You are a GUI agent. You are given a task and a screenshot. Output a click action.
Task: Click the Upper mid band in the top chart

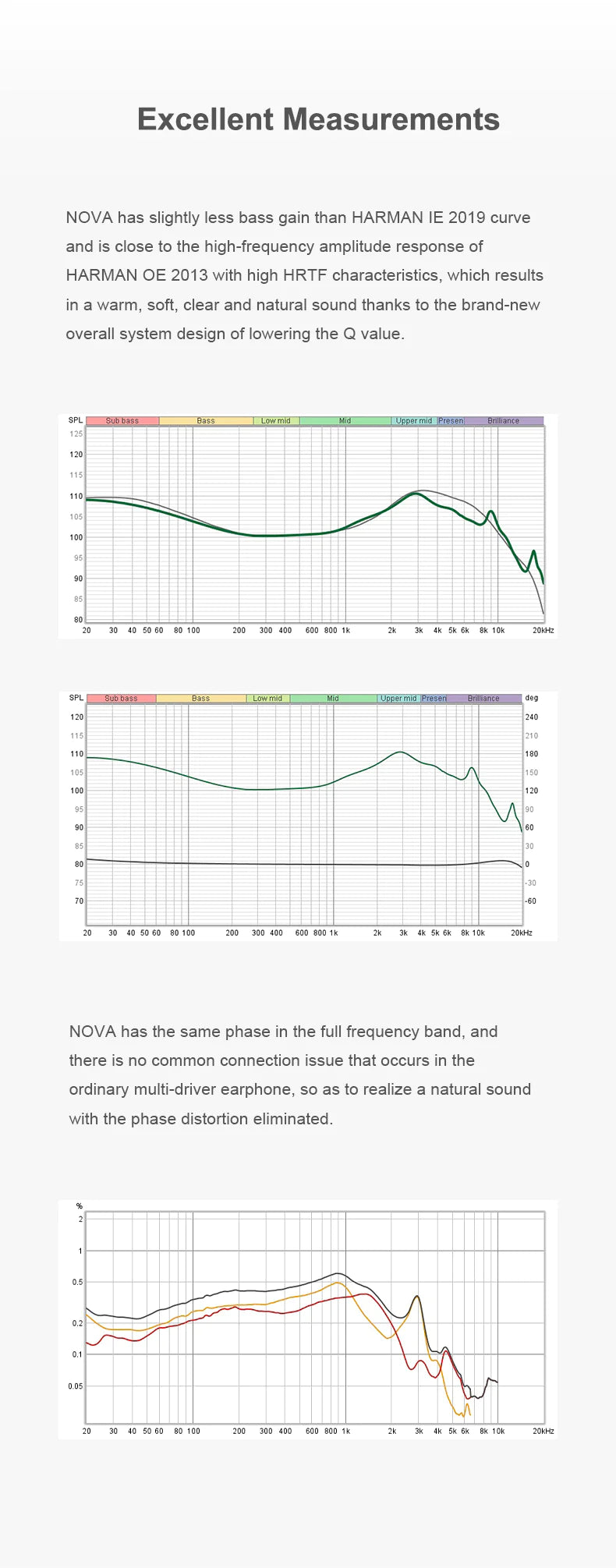pos(413,421)
